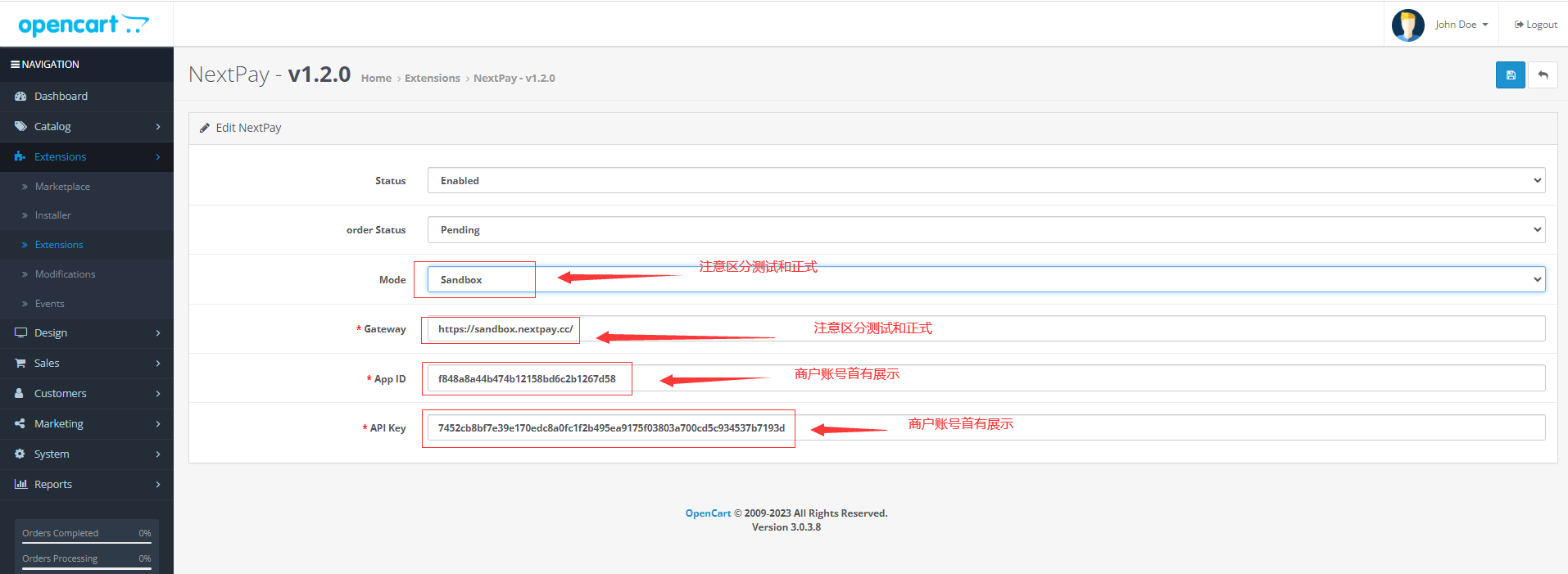Click the Reports bar-chart icon
1568x574 pixels.
20,485
